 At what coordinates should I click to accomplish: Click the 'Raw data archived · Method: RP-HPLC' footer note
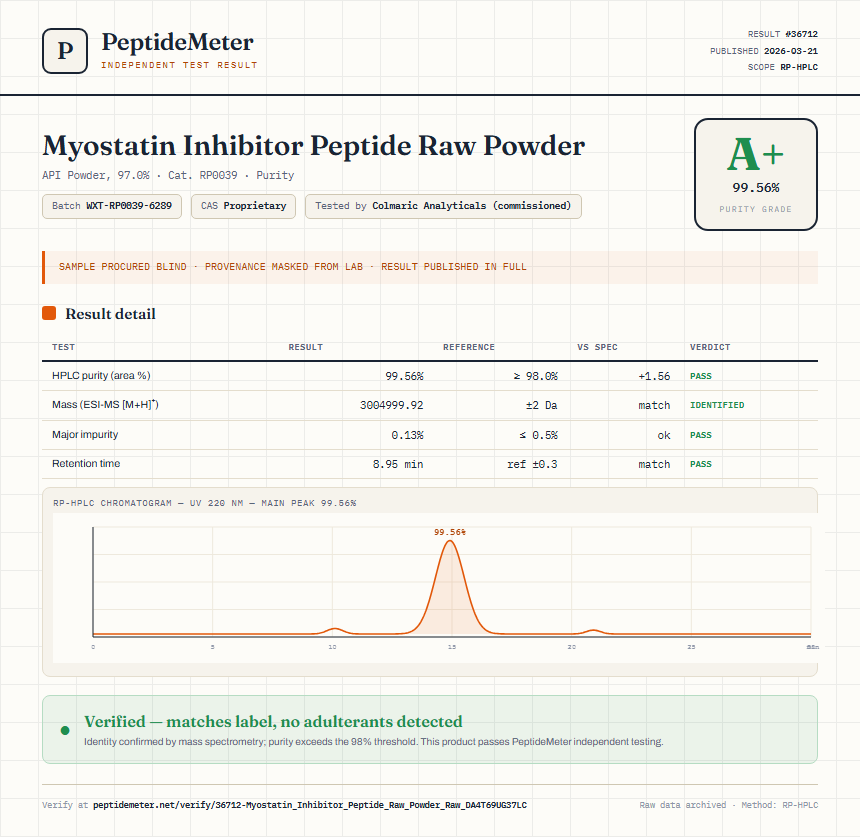point(728,805)
